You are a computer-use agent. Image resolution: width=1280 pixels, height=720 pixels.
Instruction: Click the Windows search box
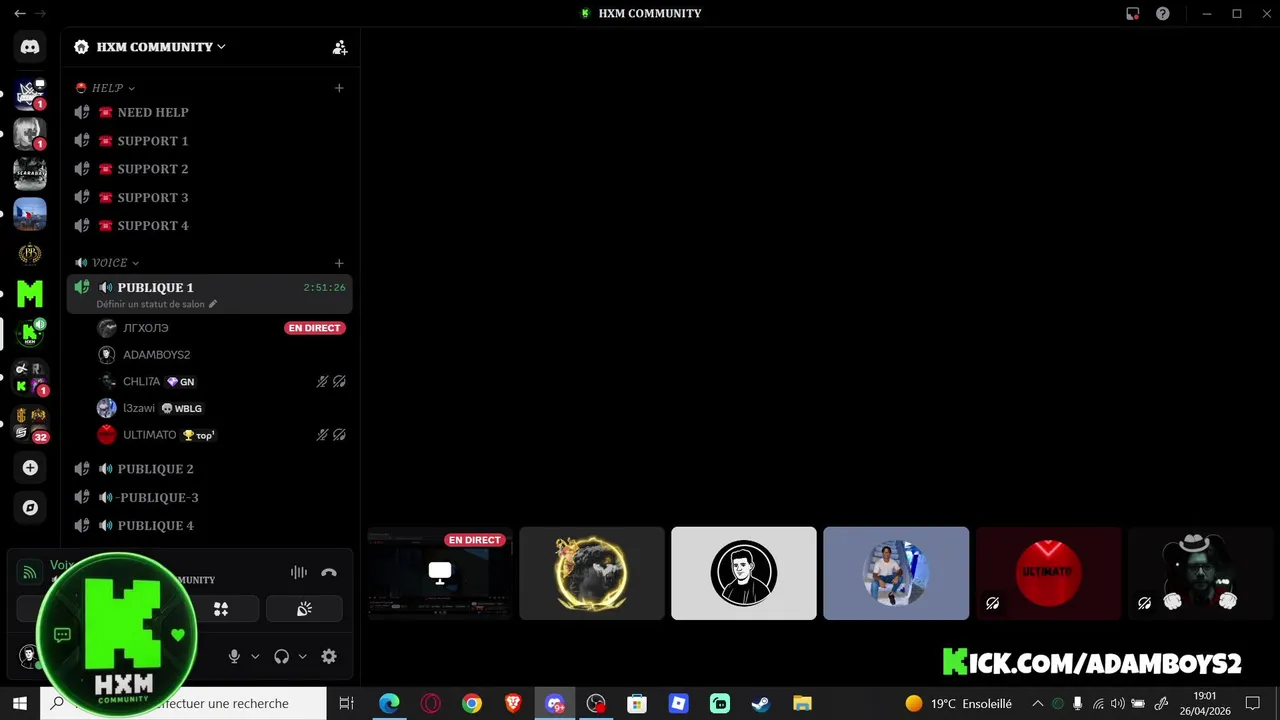(183, 704)
